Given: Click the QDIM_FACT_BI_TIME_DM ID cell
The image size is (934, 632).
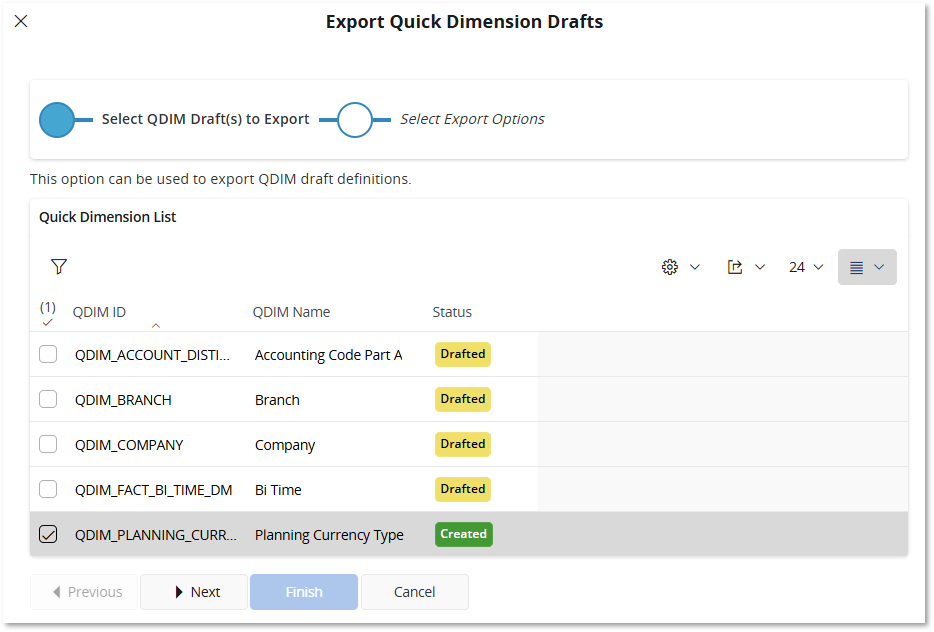Looking at the screenshot, I should pos(154,490).
